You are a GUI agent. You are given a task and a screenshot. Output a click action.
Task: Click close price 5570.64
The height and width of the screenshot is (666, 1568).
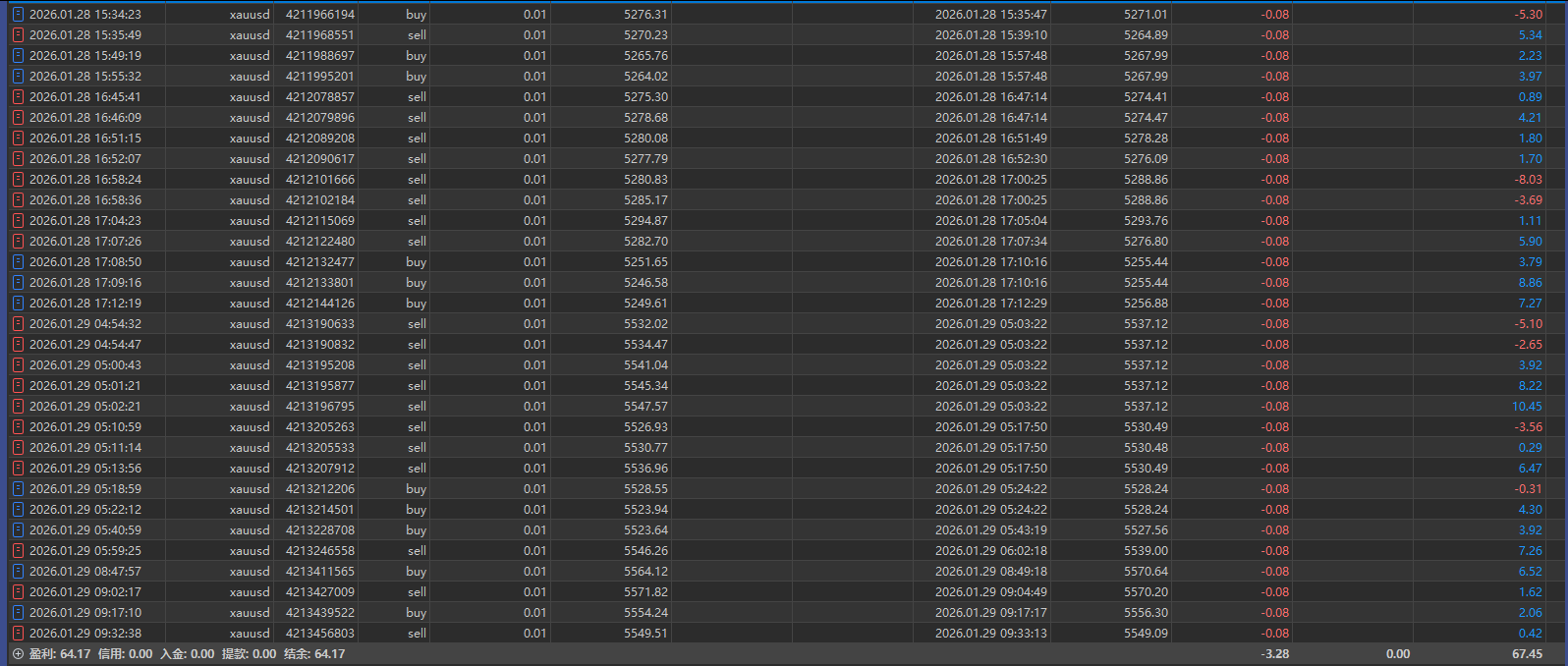coord(1147,572)
